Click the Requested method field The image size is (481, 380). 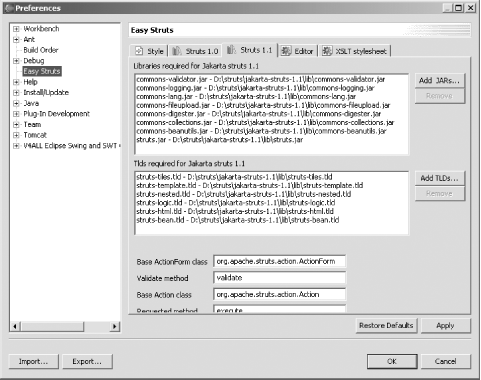pos(279,309)
